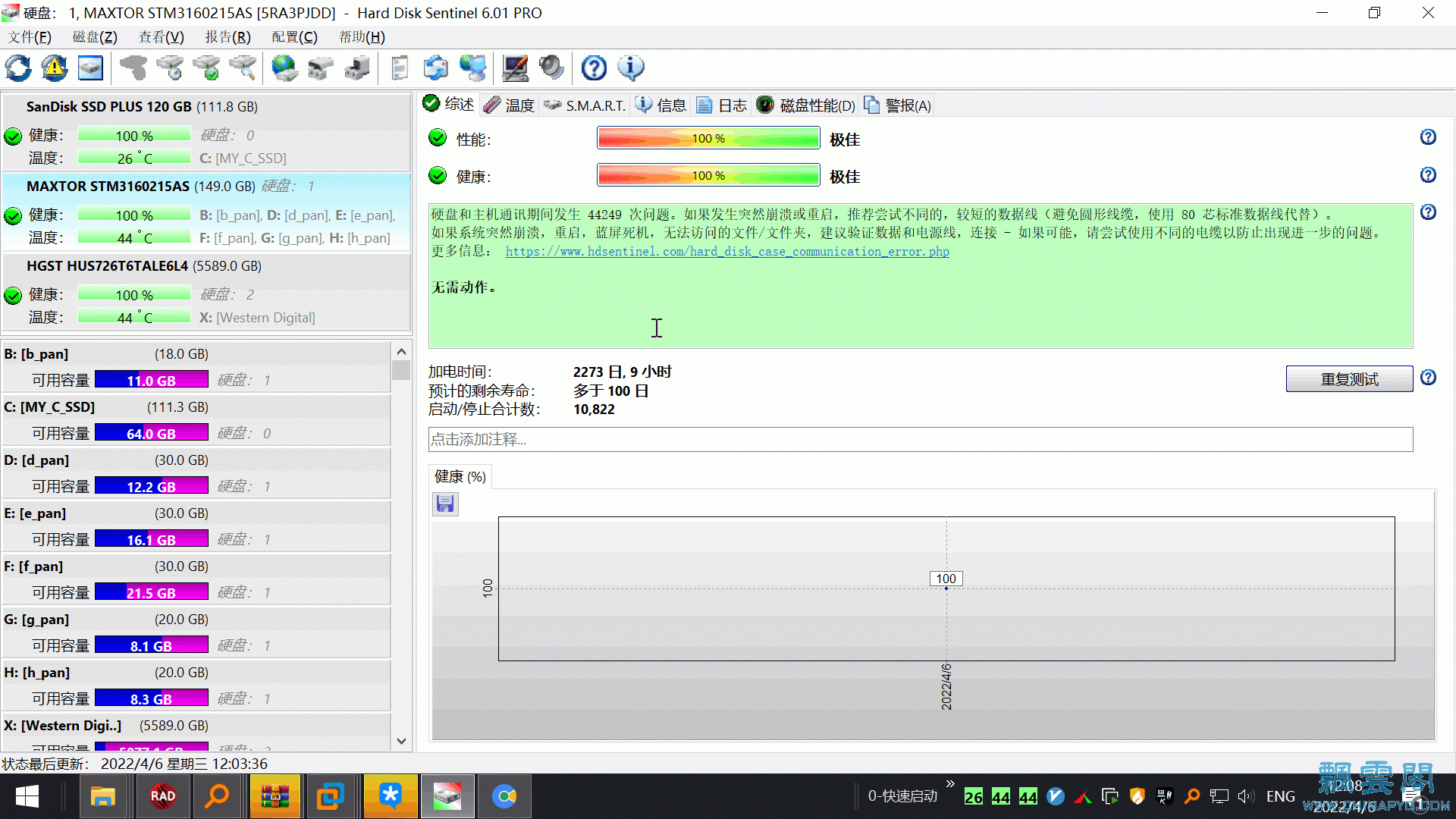Viewport: 1456px width, 819px height.
Task: Click the save graph floppy disk icon
Action: (445, 504)
